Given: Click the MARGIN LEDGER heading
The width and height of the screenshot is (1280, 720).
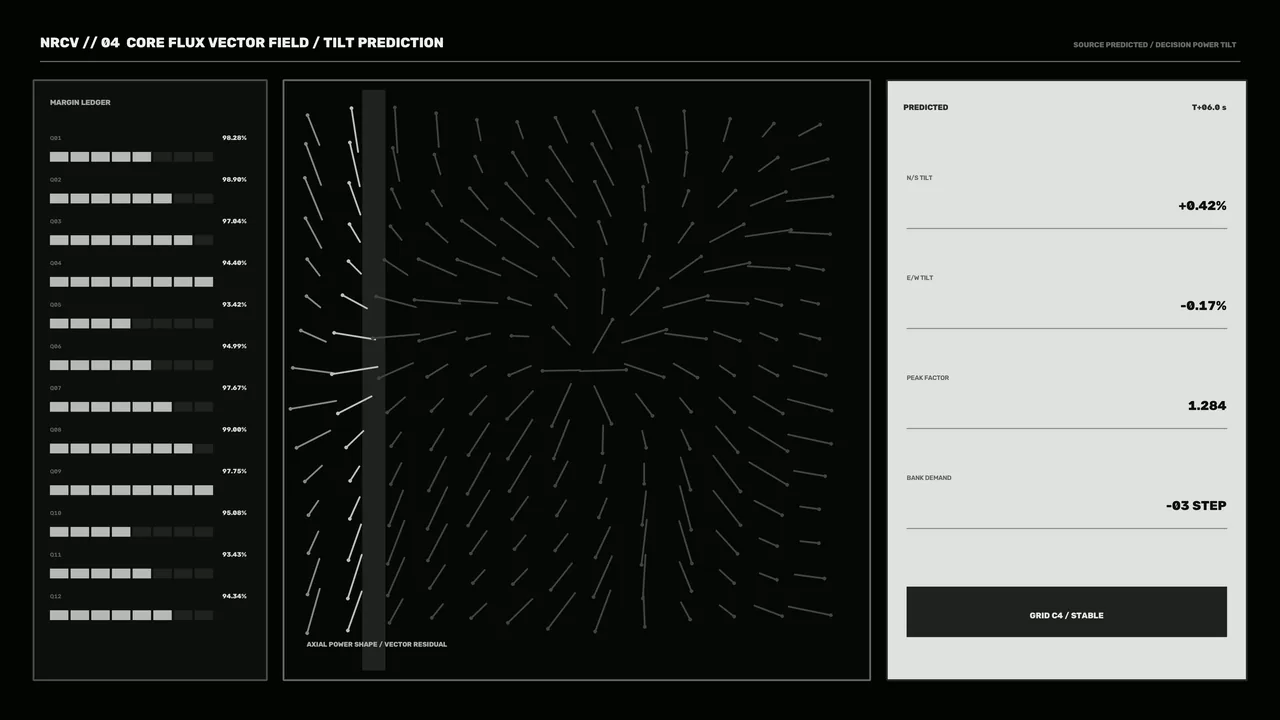Looking at the screenshot, I should click(x=80, y=102).
